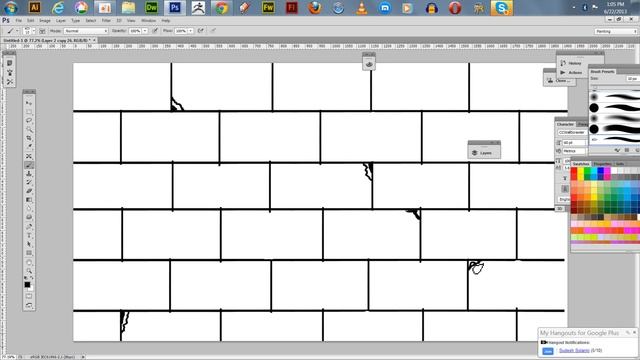This screenshot has height=360, width=640.
Task: Open the Image menu
Action: [45, 20]
